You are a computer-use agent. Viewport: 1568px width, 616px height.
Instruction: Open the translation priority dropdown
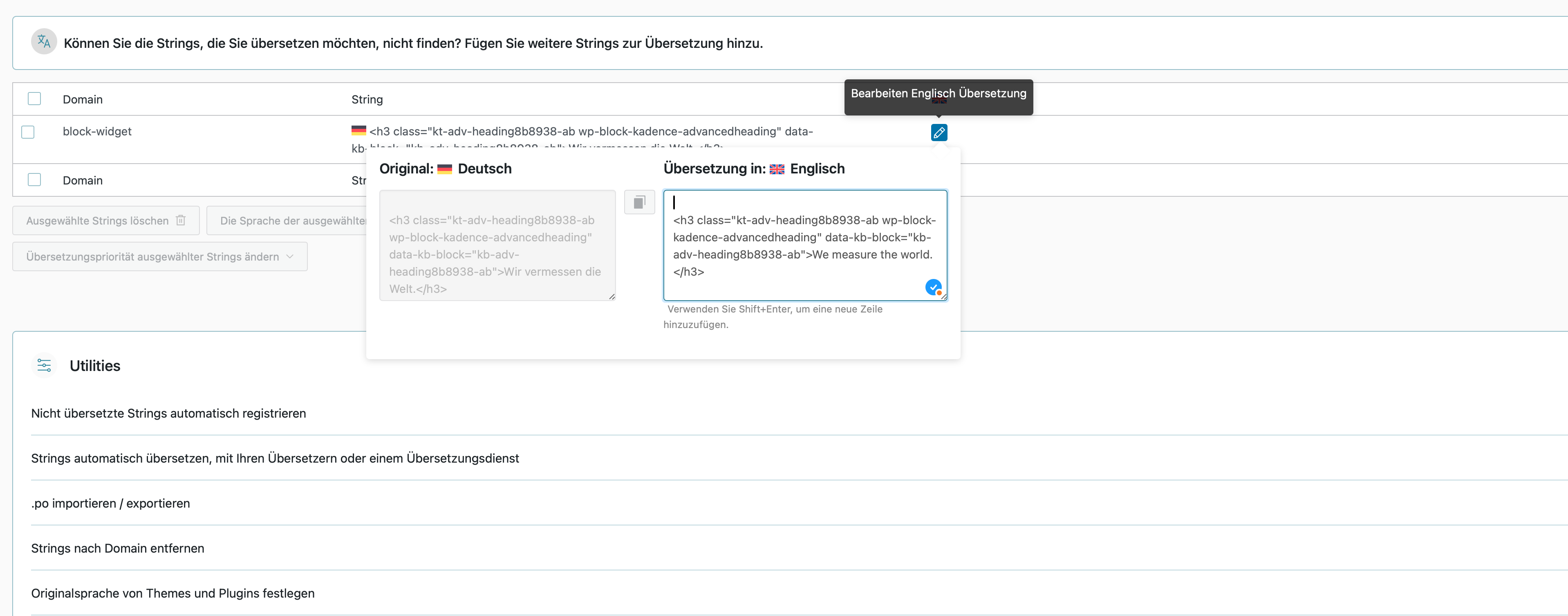[159, 256]
